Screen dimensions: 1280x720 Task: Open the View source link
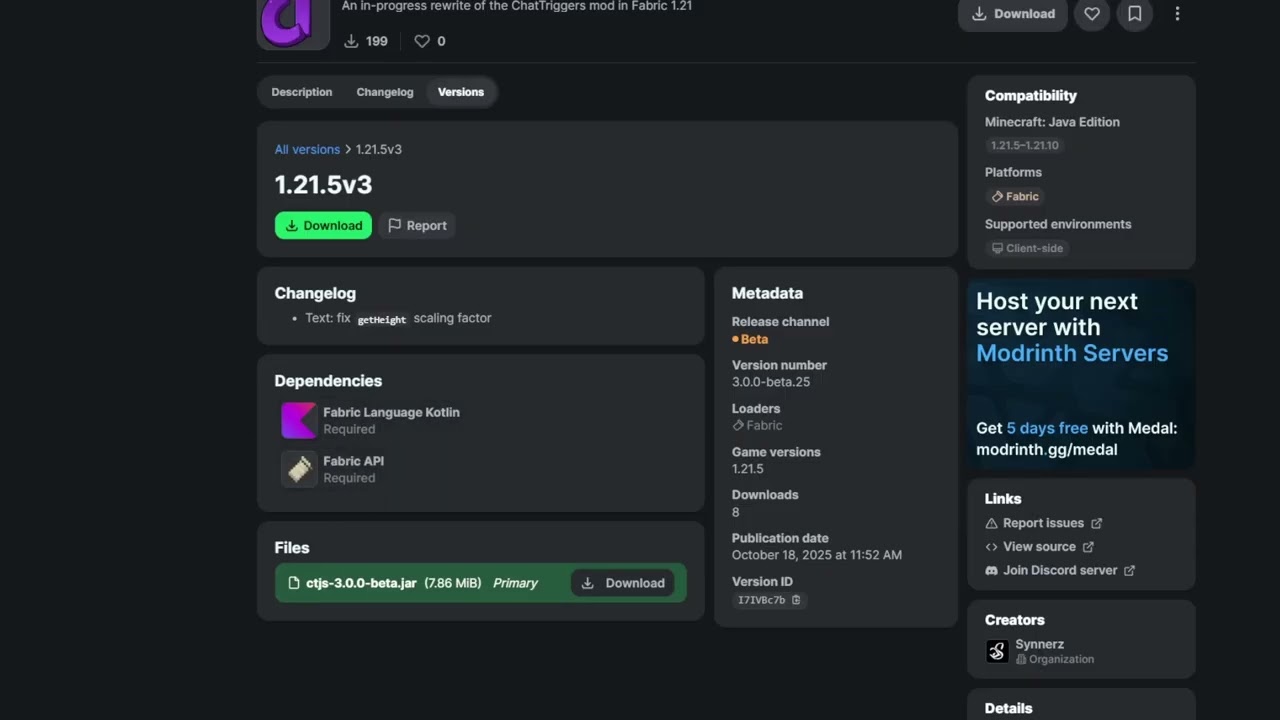click(x=1039, y=547)
